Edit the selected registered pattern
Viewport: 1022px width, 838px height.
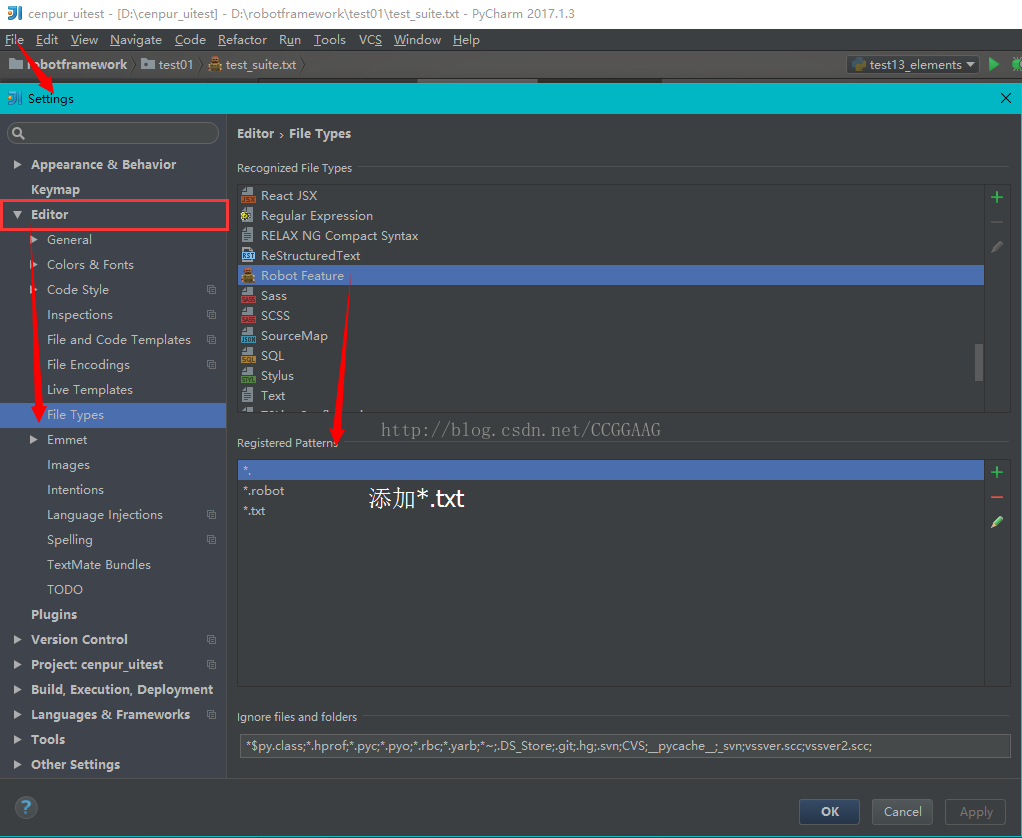(x=997, y=522)
